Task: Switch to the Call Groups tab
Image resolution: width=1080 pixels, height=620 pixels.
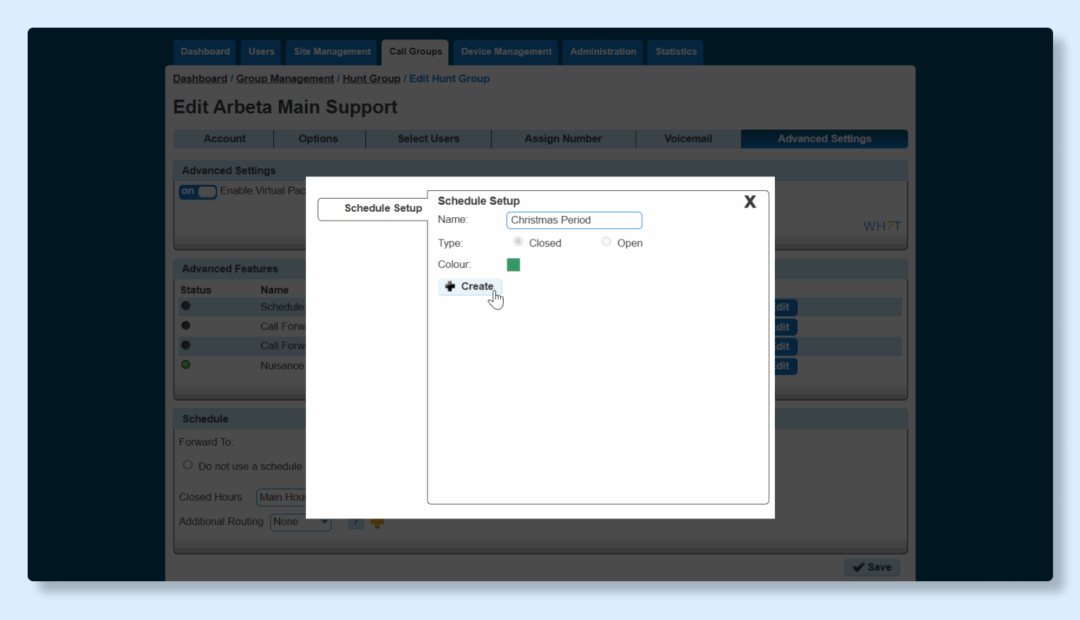Action: (x=415, y=52)
